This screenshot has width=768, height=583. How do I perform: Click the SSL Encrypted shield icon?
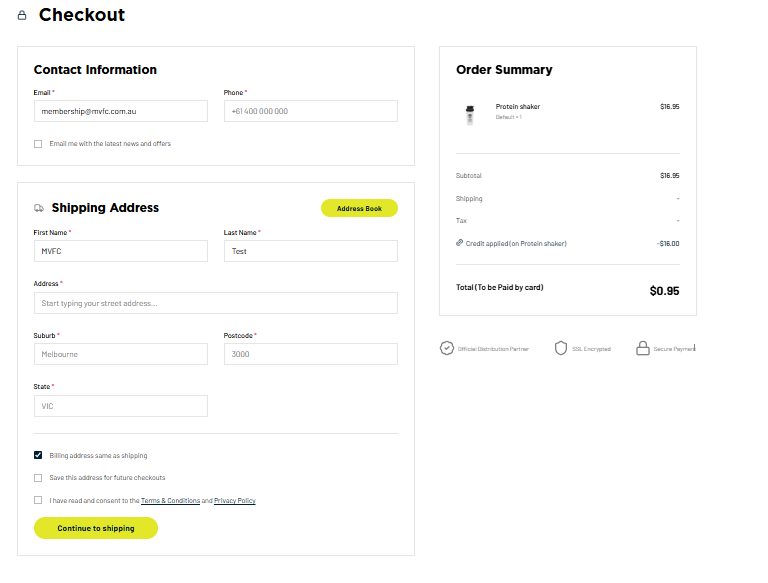(561, 348)
